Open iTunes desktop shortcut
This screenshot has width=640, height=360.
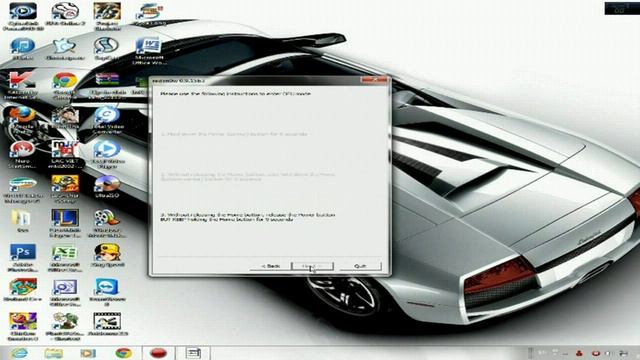22,49
